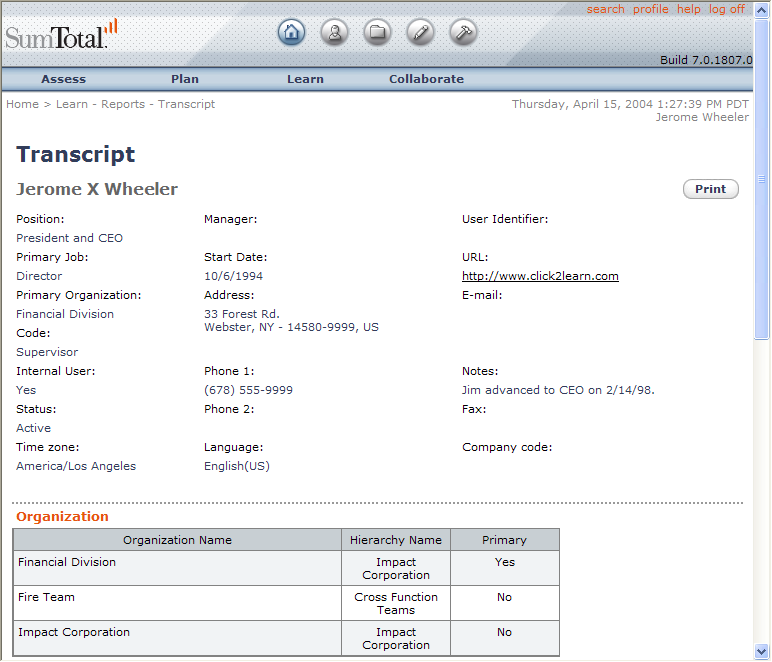Click the help link
The height and width of the screenshot is (662, 772).
coord(689,9)
